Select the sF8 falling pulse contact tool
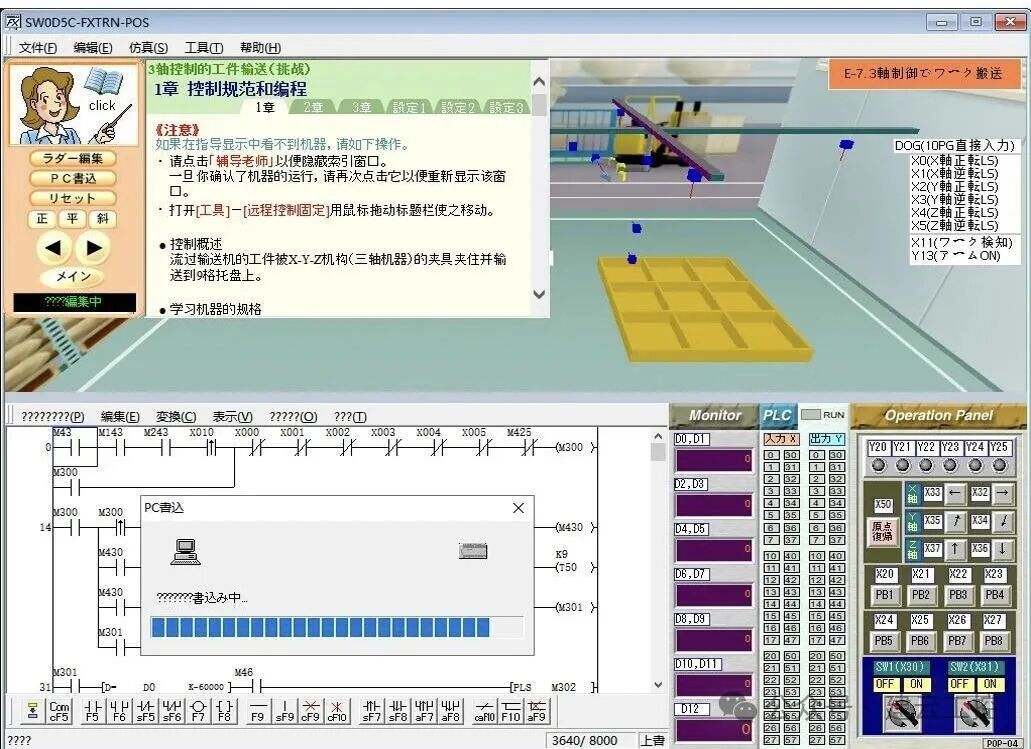 click(x=398, y=711)
